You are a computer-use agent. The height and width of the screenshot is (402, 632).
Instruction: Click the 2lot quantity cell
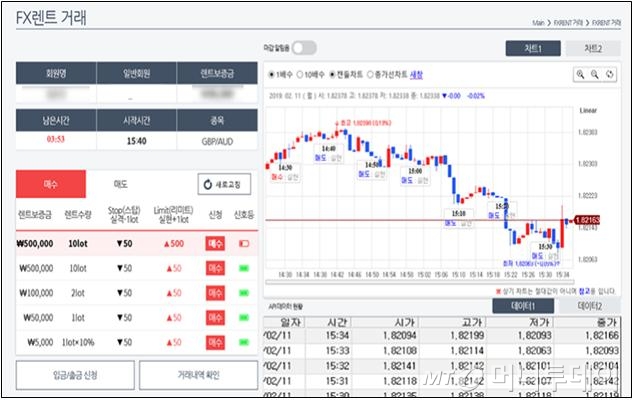(x=78, y=293)
